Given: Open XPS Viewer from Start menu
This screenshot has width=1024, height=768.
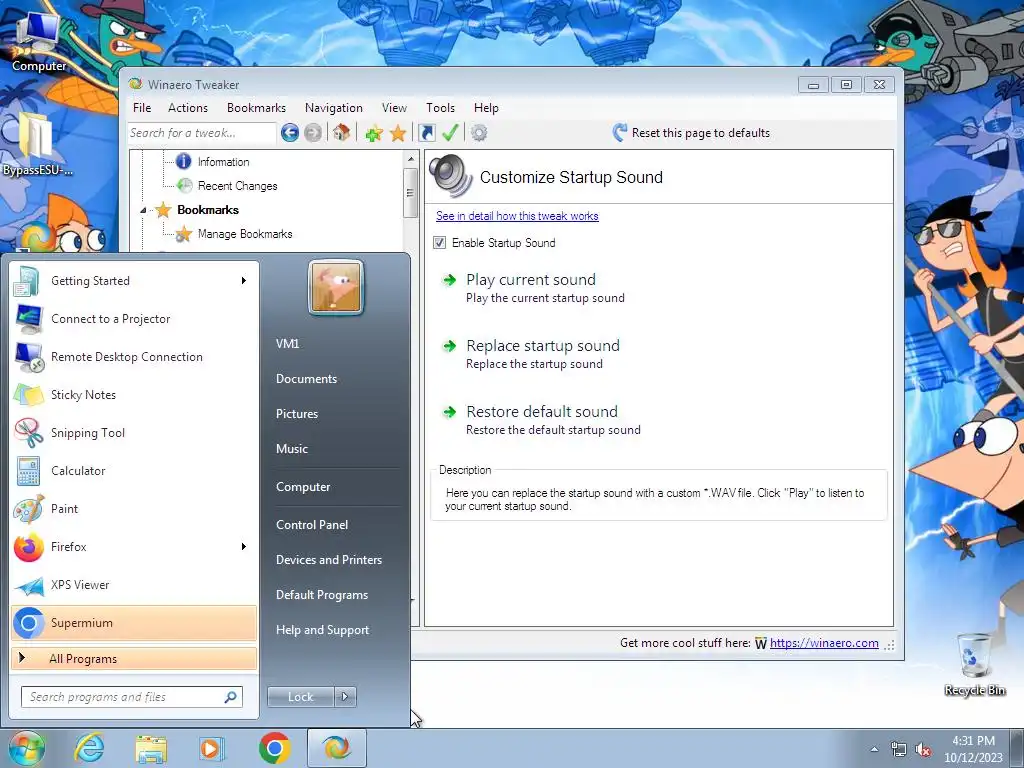Looking at the screenshot, I should (134, 585).
